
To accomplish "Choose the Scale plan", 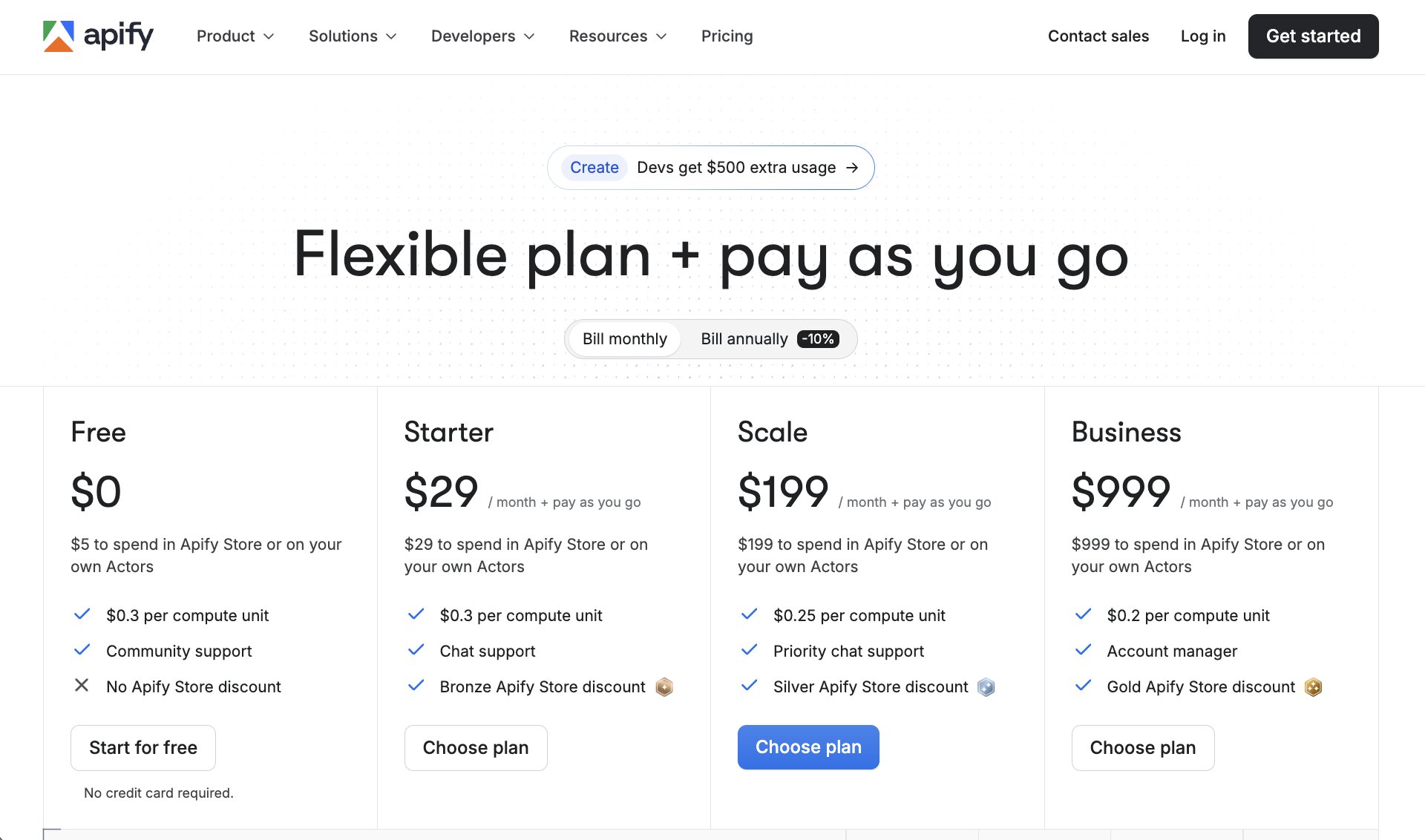I will (808, 747).
